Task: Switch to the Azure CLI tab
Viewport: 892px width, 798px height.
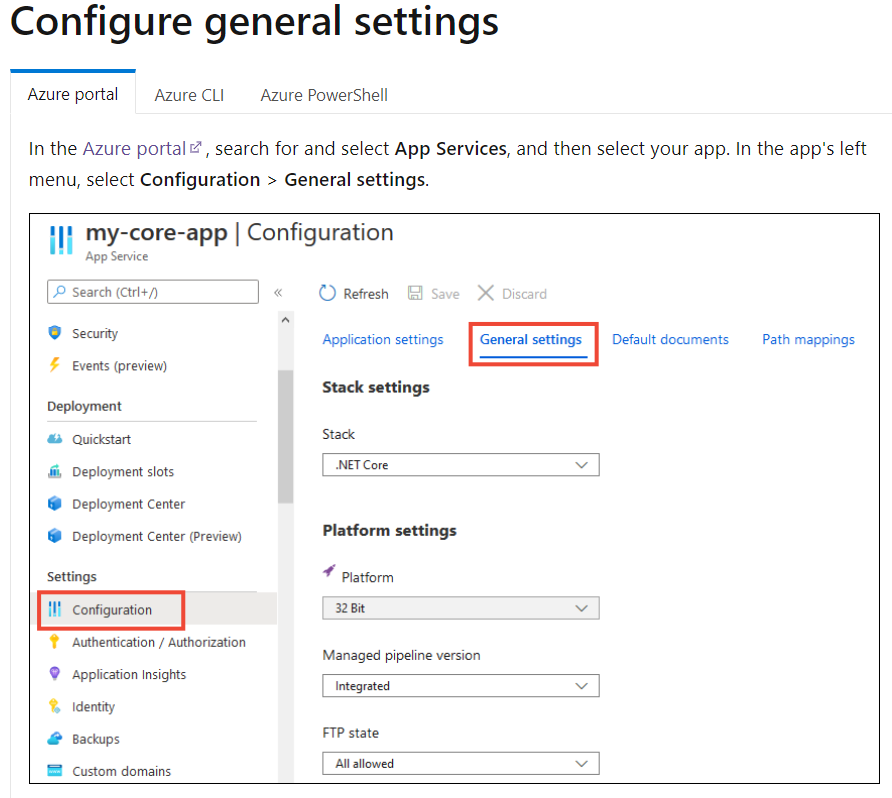Action: [x=189, y=95]
